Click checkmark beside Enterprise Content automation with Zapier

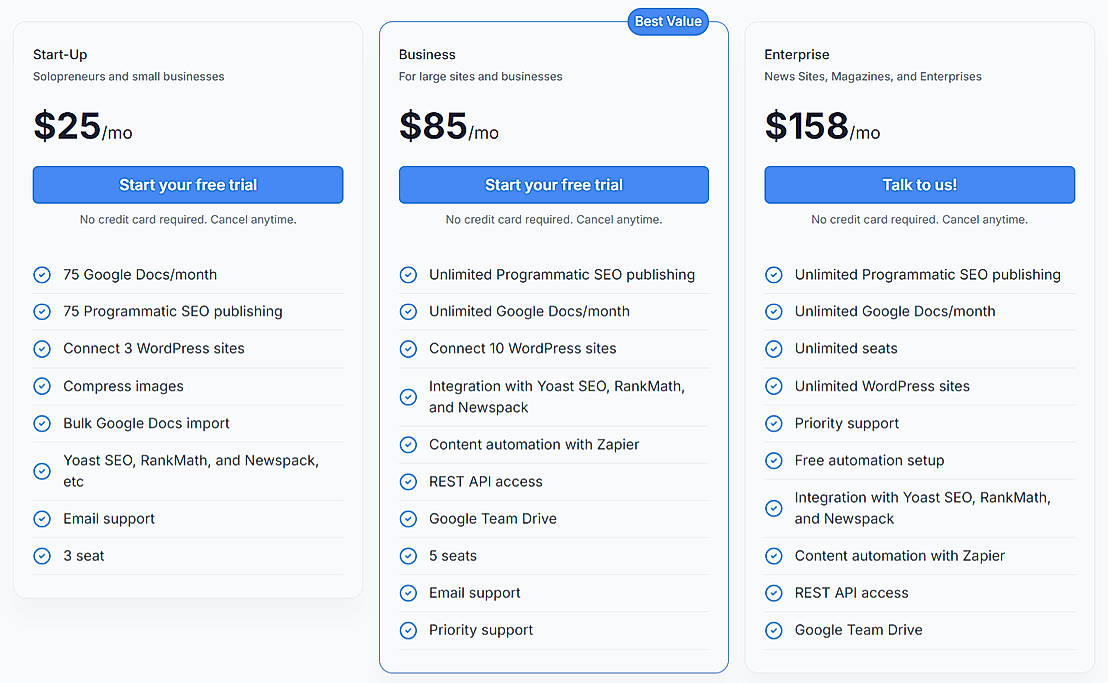pos(774,557)
